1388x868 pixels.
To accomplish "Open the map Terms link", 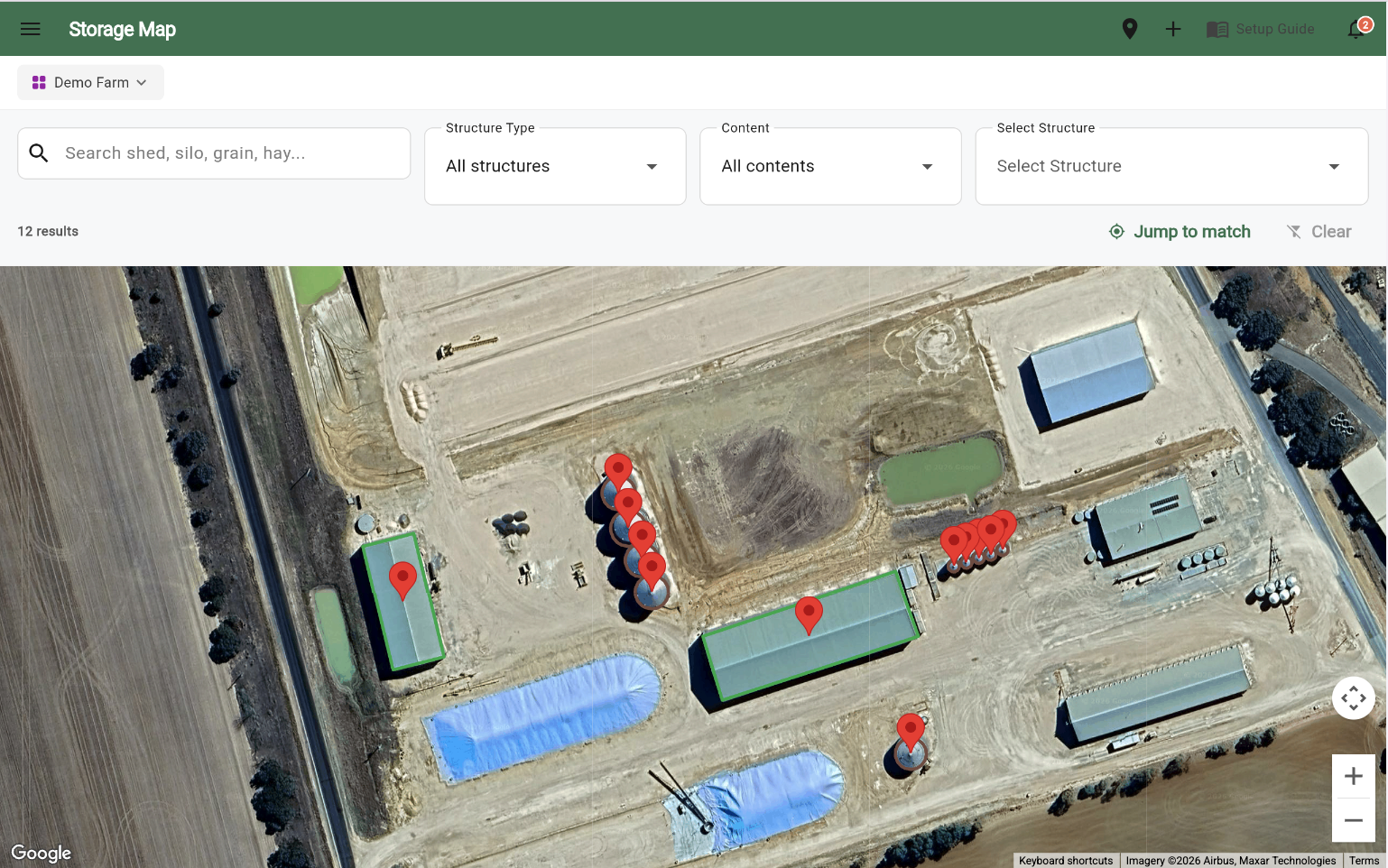I will pos(1364,861).
